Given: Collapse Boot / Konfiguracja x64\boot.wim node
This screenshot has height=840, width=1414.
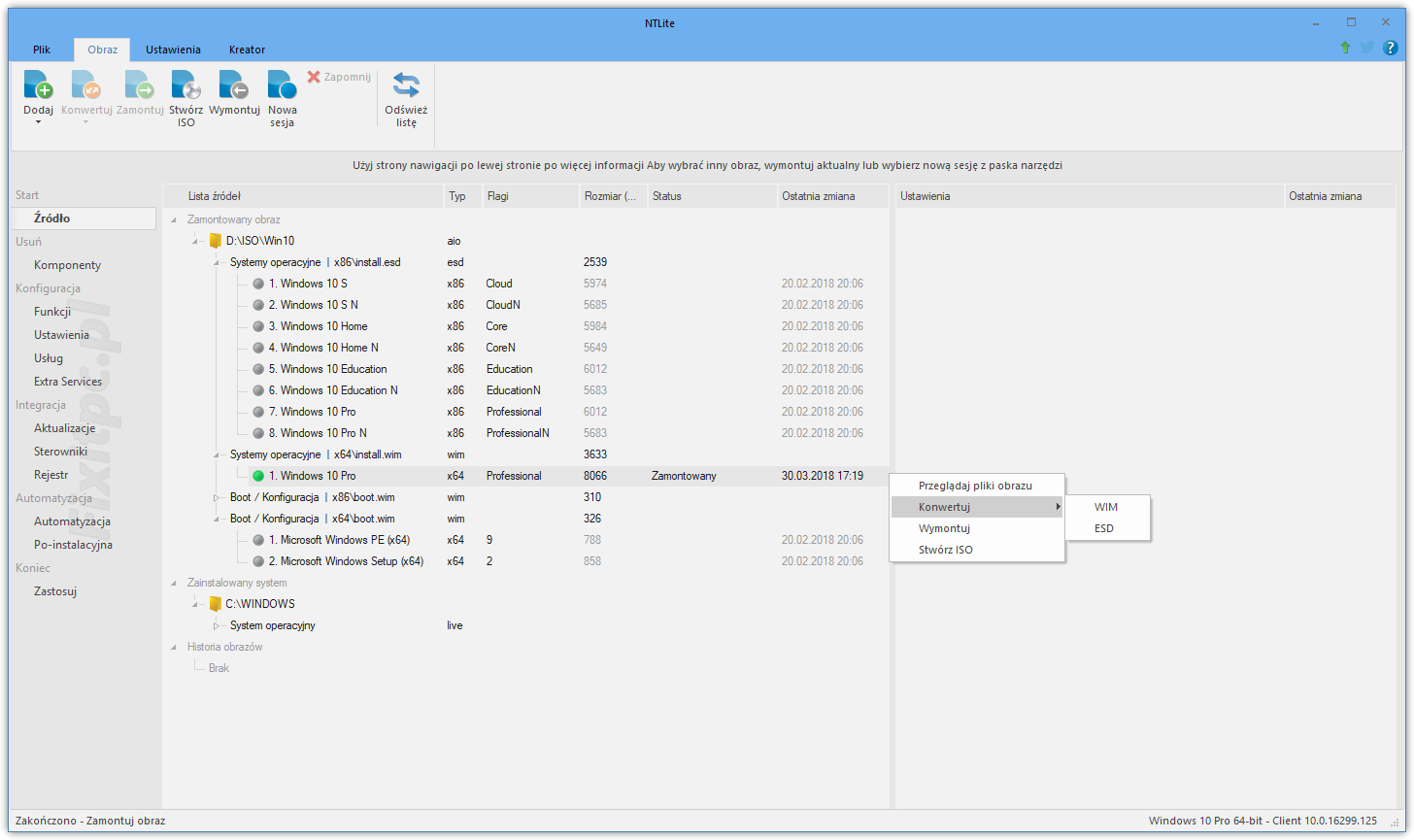Looking at the screenshot, I should 218,520.
